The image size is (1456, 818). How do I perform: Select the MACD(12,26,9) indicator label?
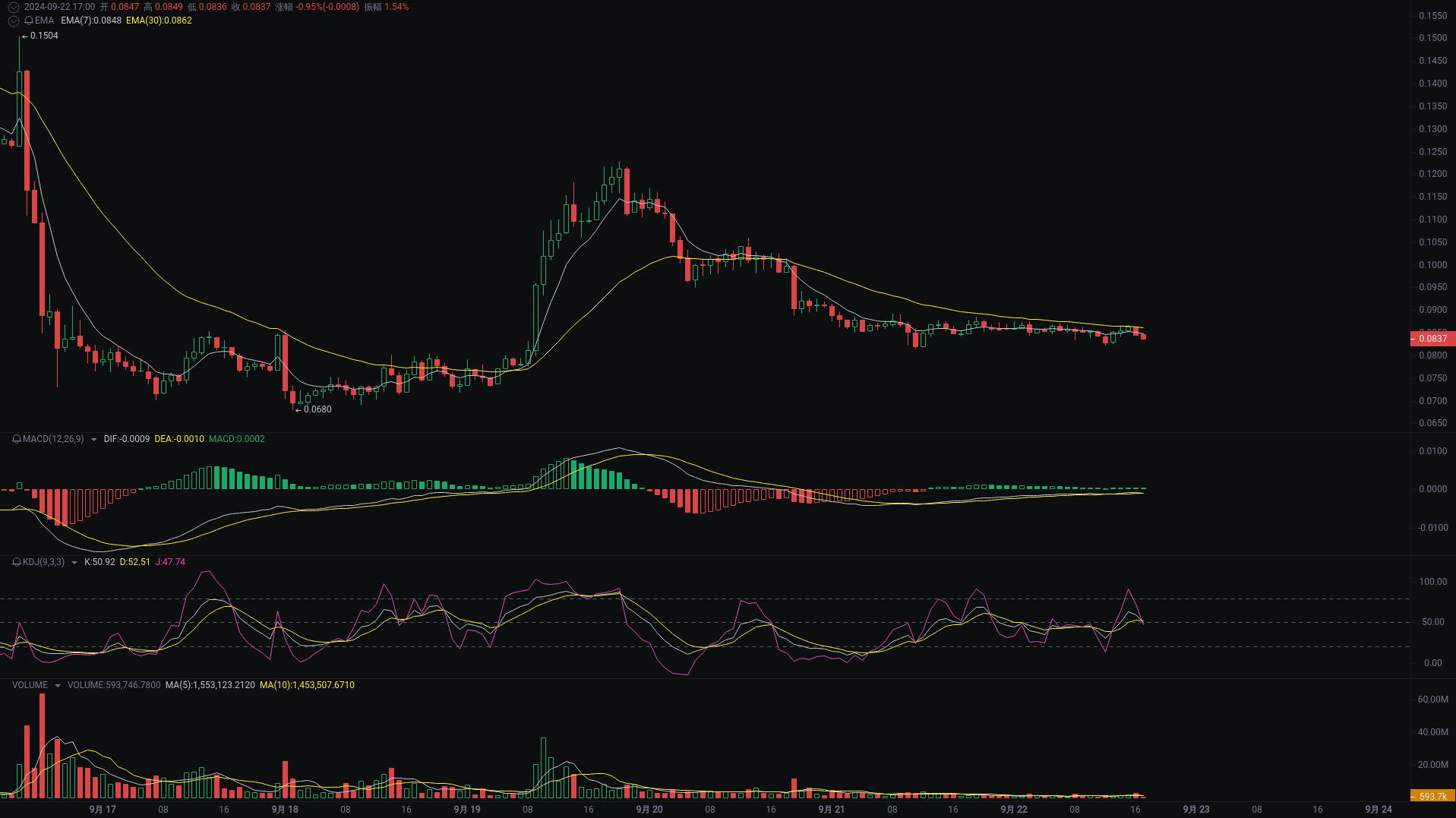tap(53, 439)
